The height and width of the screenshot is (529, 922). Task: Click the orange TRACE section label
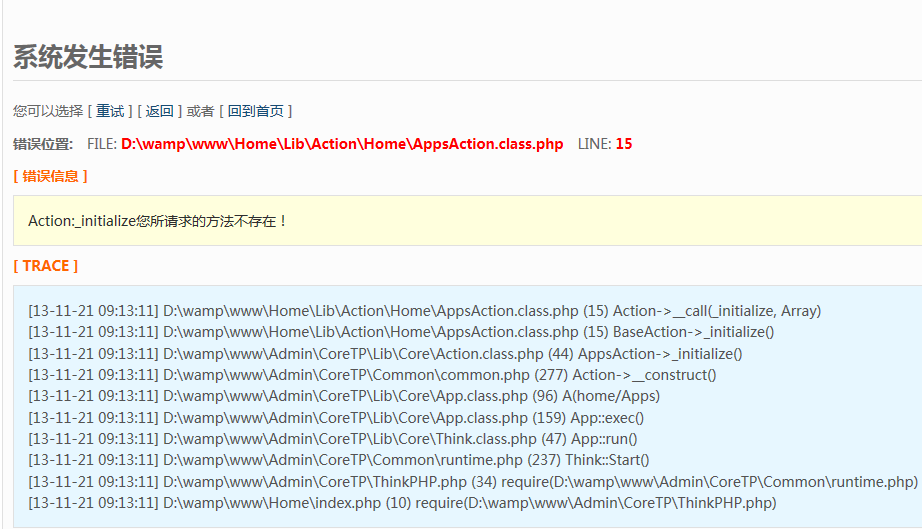click(45, 266)
